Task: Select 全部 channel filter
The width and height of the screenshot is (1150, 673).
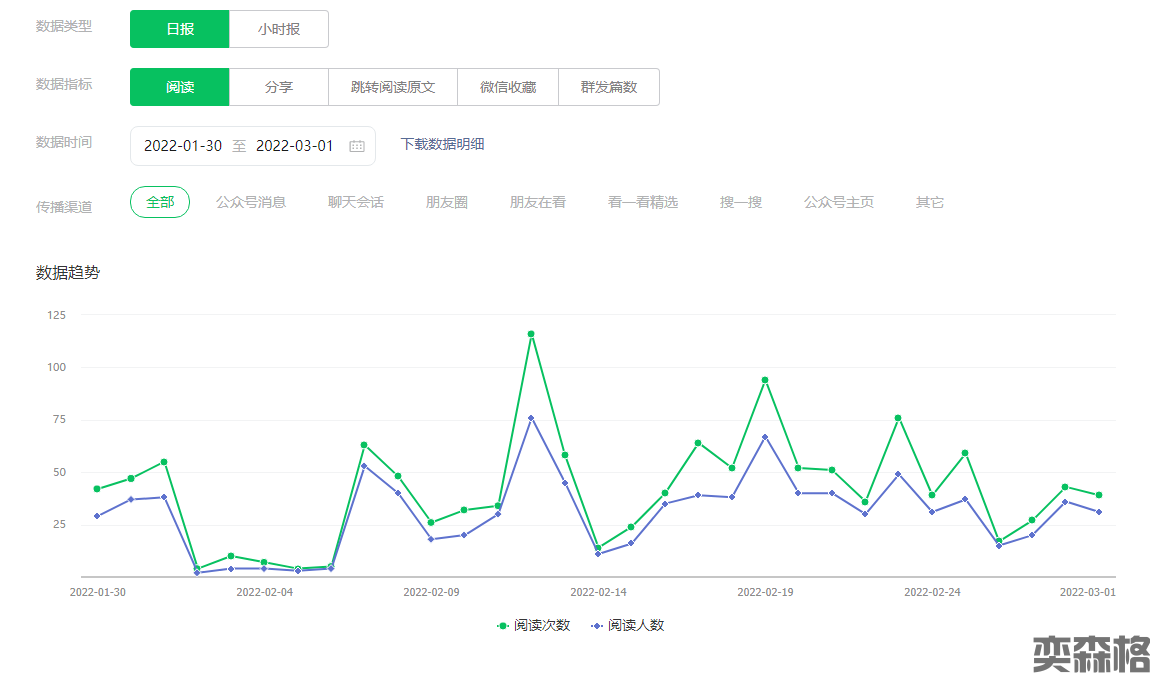Action: [x=160, y=202]
